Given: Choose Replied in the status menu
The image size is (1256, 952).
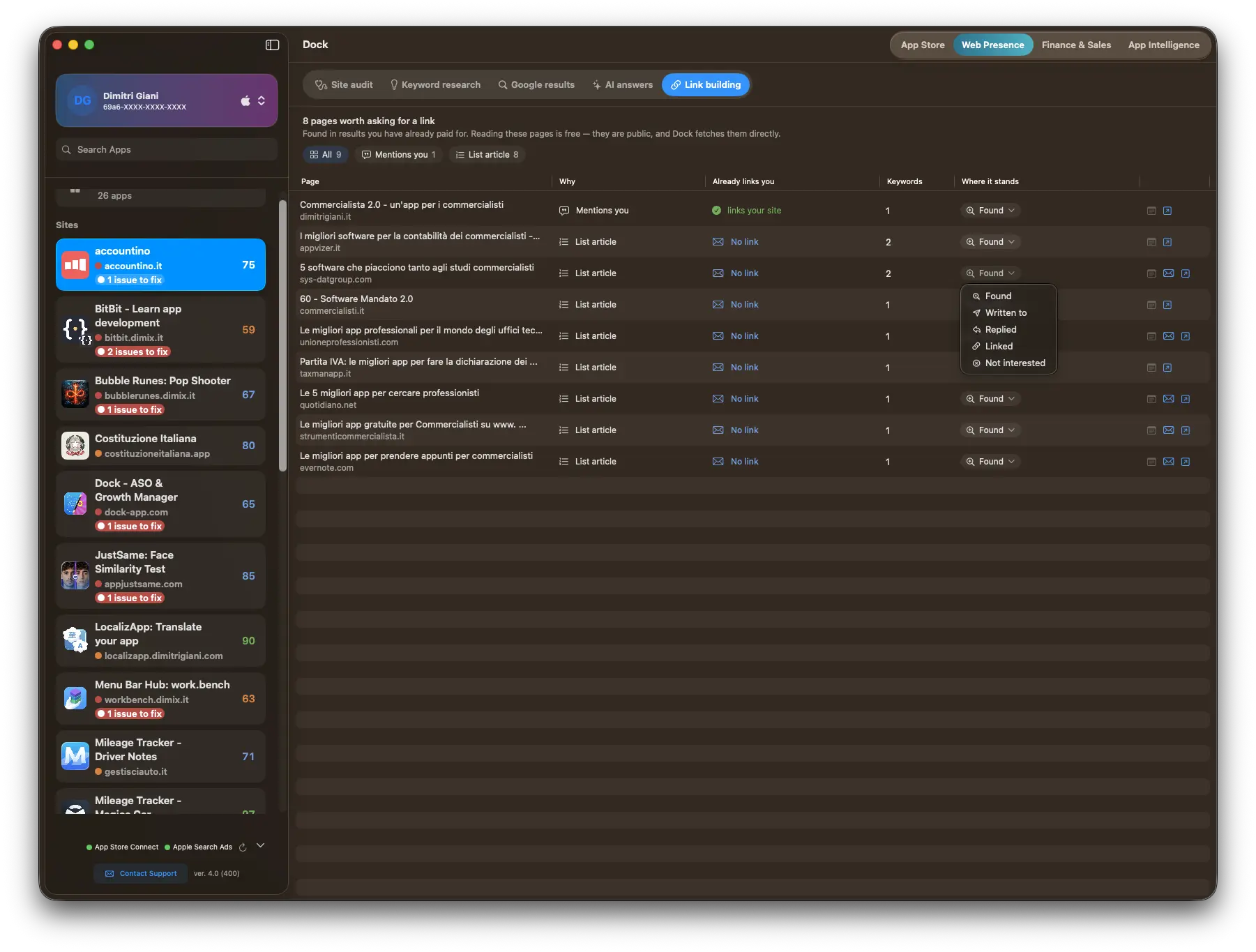Looking at the screenshot, I should pyautogui.click(x=1008, y=330).
